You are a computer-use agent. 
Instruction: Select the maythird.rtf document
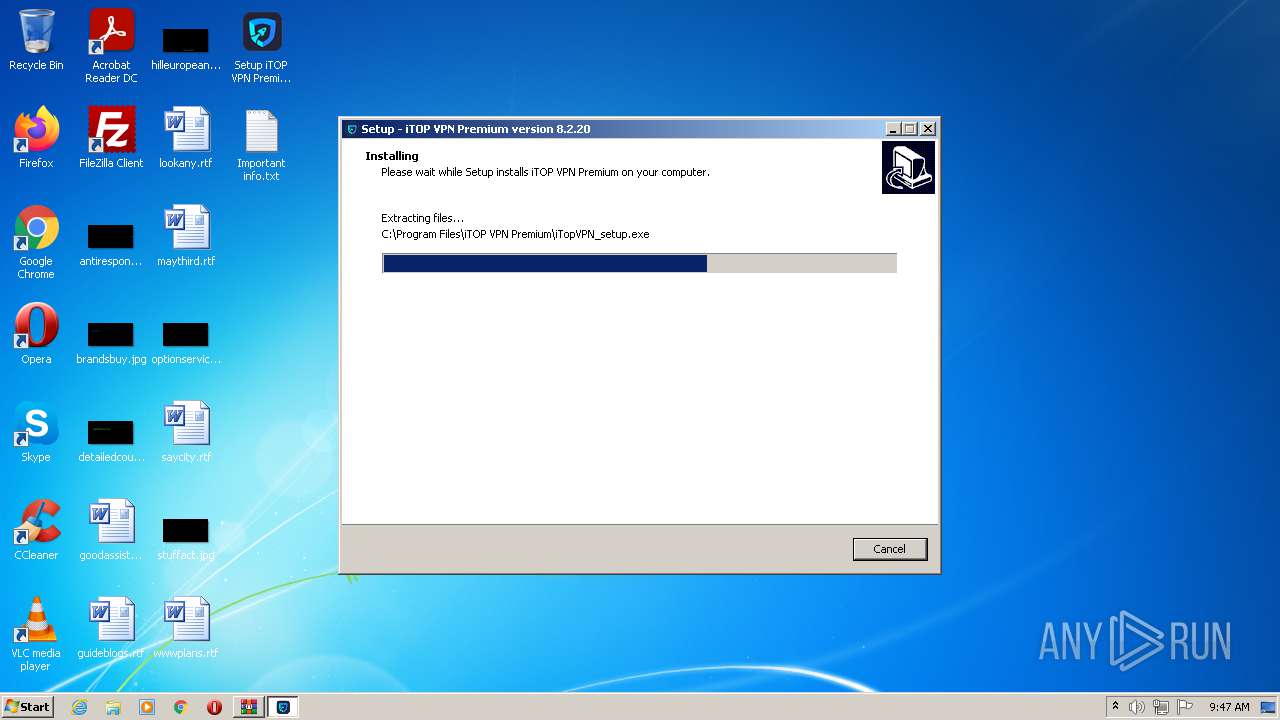click(186, 236)
